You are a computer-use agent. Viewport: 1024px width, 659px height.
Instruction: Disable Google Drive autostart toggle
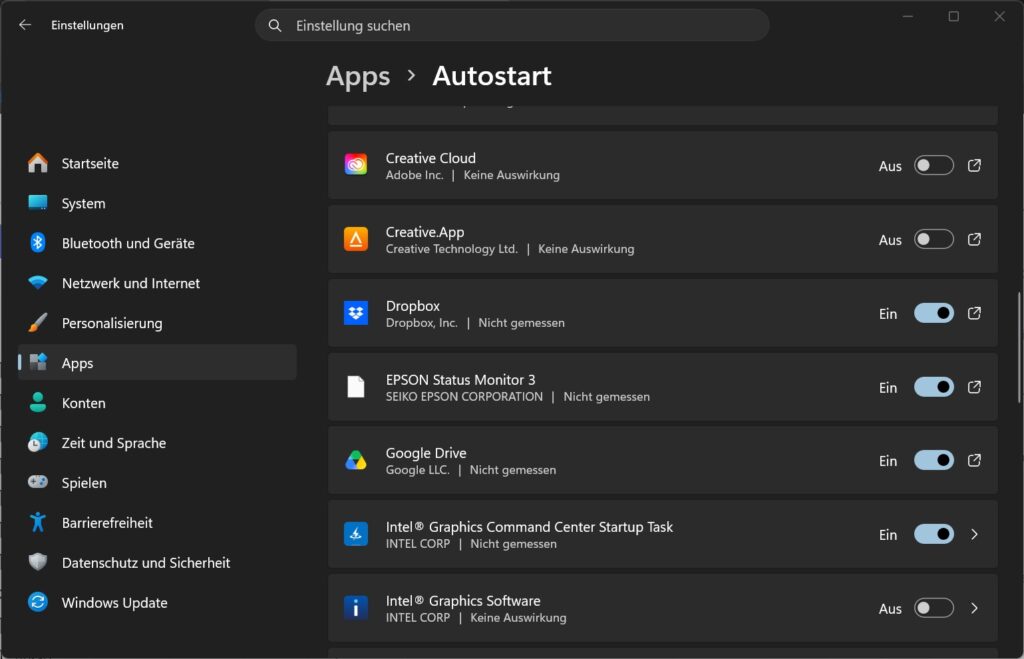click(934, 460)
